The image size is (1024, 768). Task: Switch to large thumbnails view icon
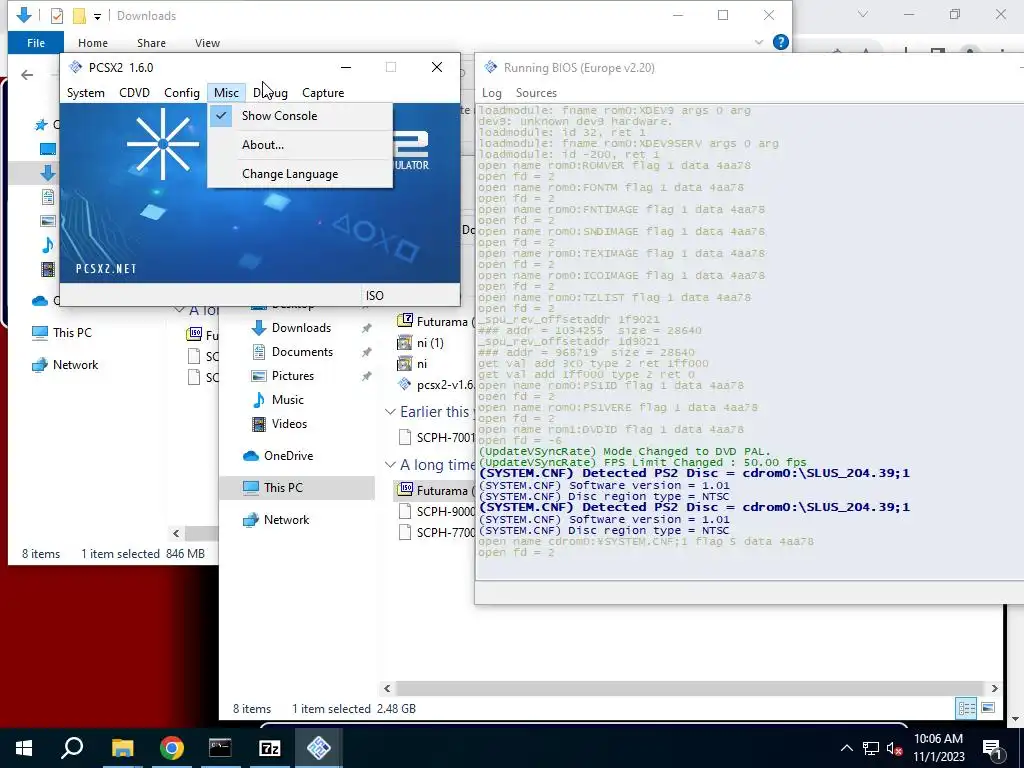pos(988,708)
